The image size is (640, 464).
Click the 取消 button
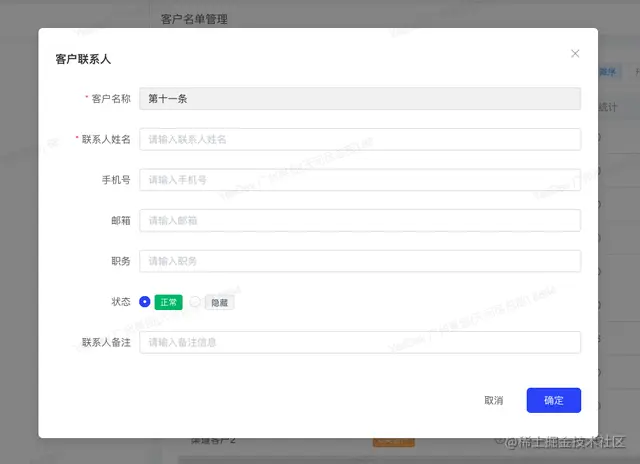click(493, 400)
